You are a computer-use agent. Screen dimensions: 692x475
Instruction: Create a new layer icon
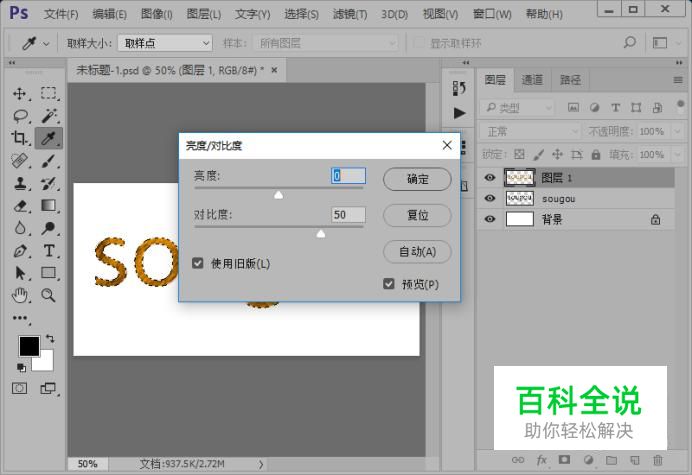635,460
